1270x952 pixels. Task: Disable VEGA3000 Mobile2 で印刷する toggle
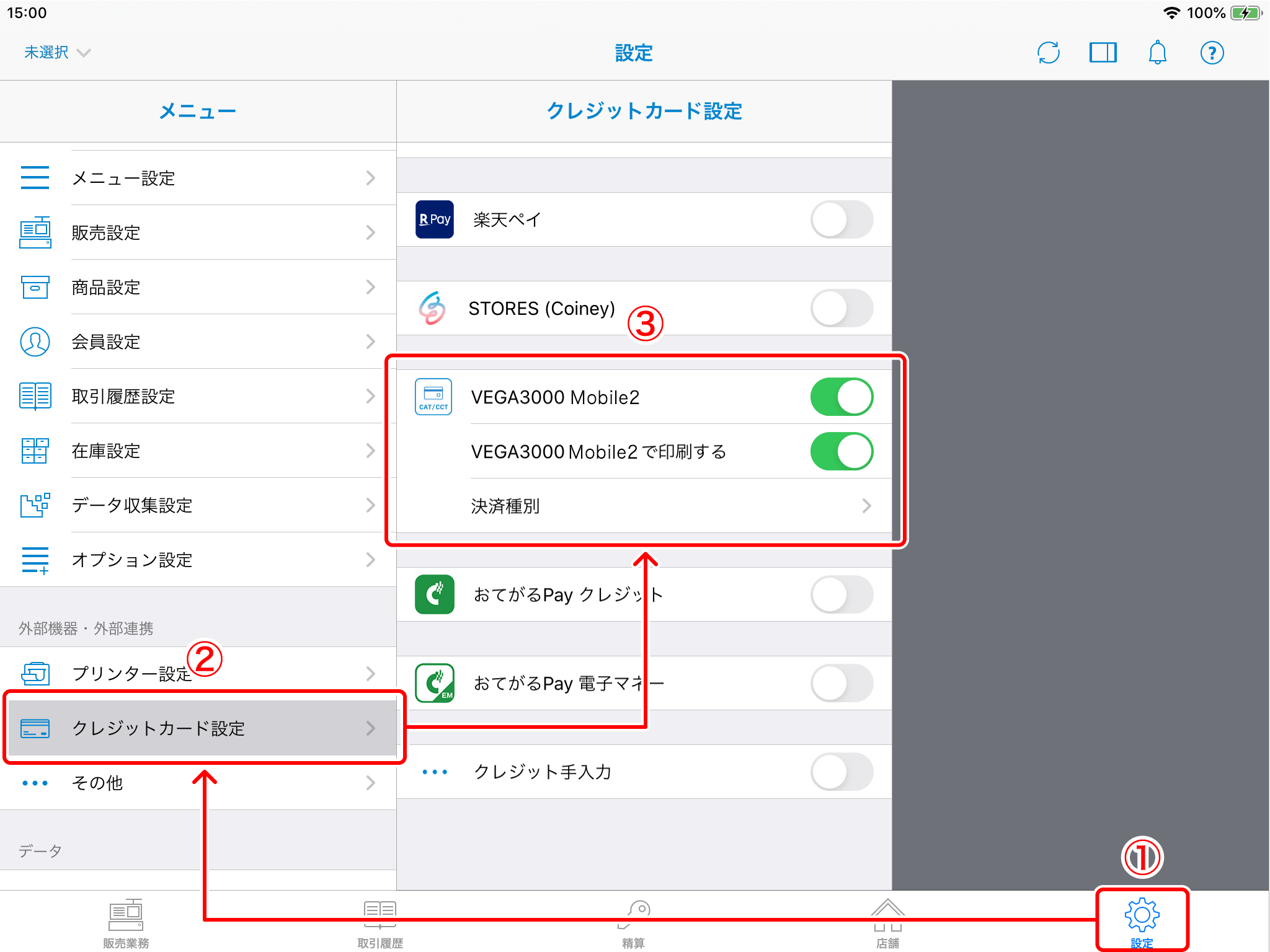841,451
